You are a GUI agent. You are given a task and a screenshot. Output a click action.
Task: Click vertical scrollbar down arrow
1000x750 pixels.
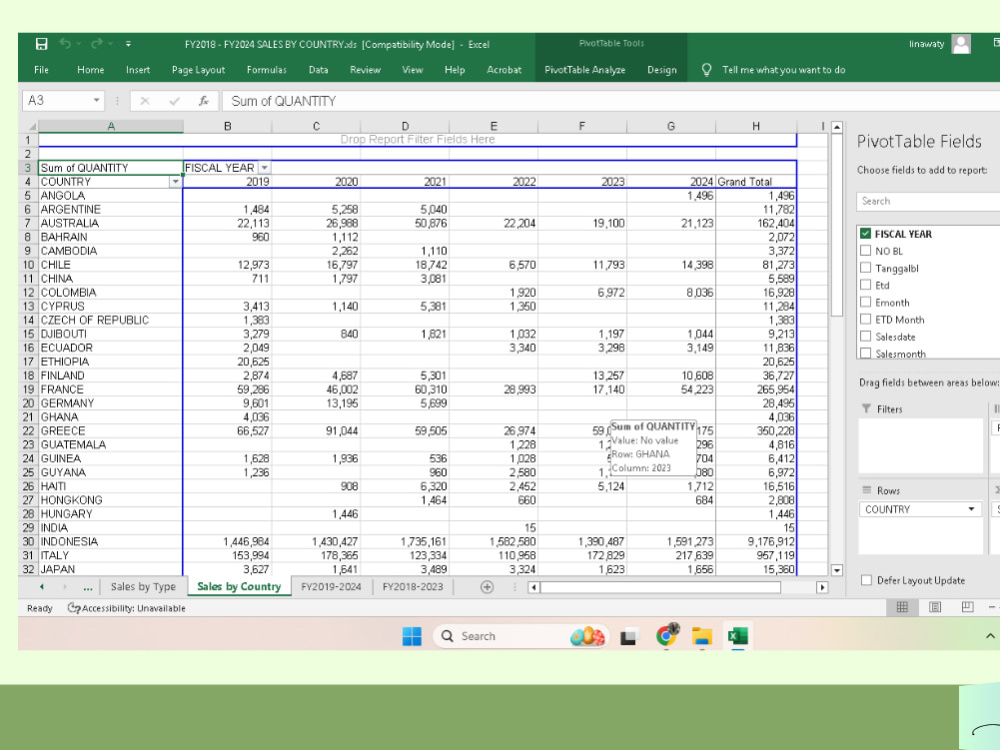click(x=837, y=570)
